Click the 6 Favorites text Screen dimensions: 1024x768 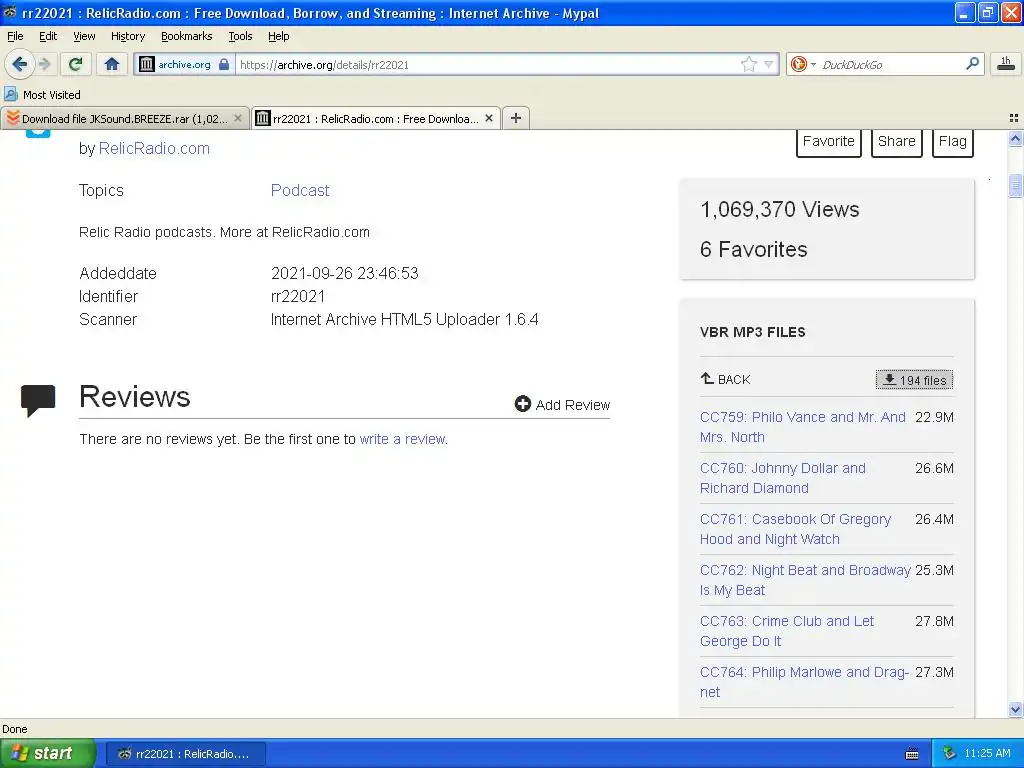point(754,249)
